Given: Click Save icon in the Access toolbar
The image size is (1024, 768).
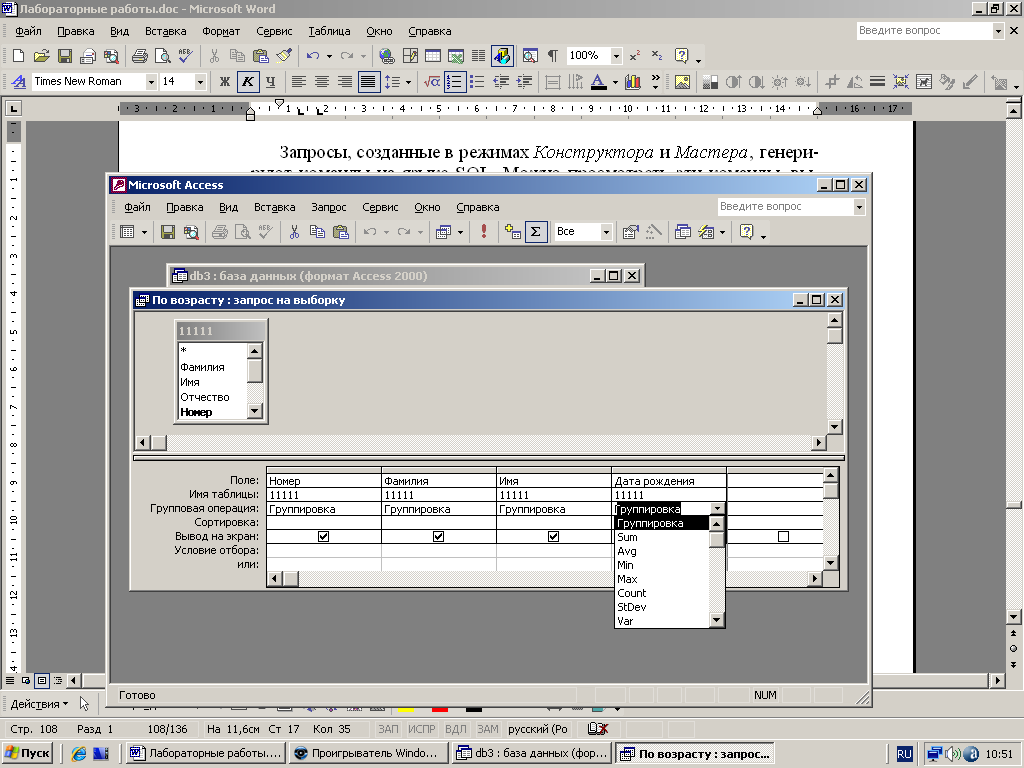Looking at the screenshot, I should (x=168, y=232).
